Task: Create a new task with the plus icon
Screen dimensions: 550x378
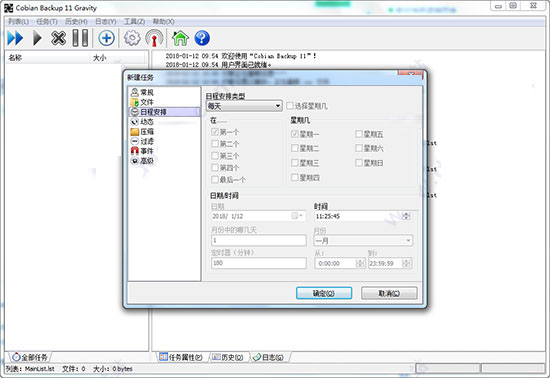Action: 106,38
